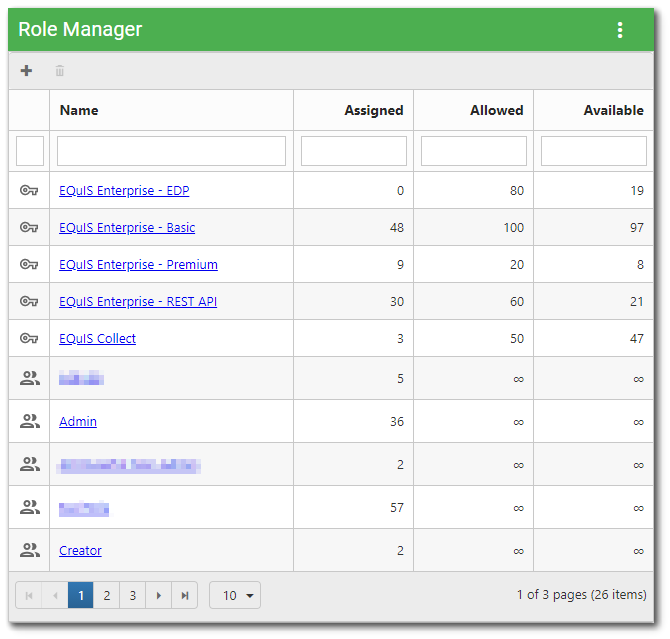Open the Admin role link
This screenshot has width=670, height=639.
pos(78,421)
